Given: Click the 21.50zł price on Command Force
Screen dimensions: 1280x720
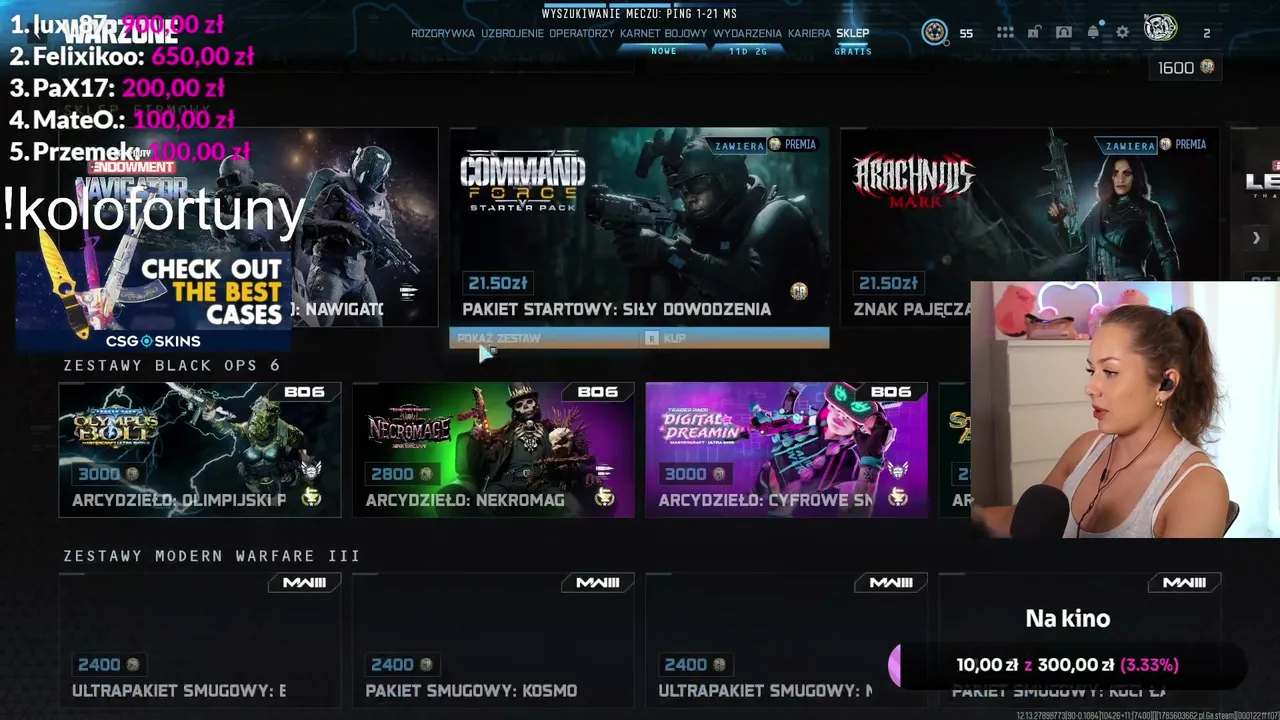Looking at the screenshot, I should tap(496, 283).
